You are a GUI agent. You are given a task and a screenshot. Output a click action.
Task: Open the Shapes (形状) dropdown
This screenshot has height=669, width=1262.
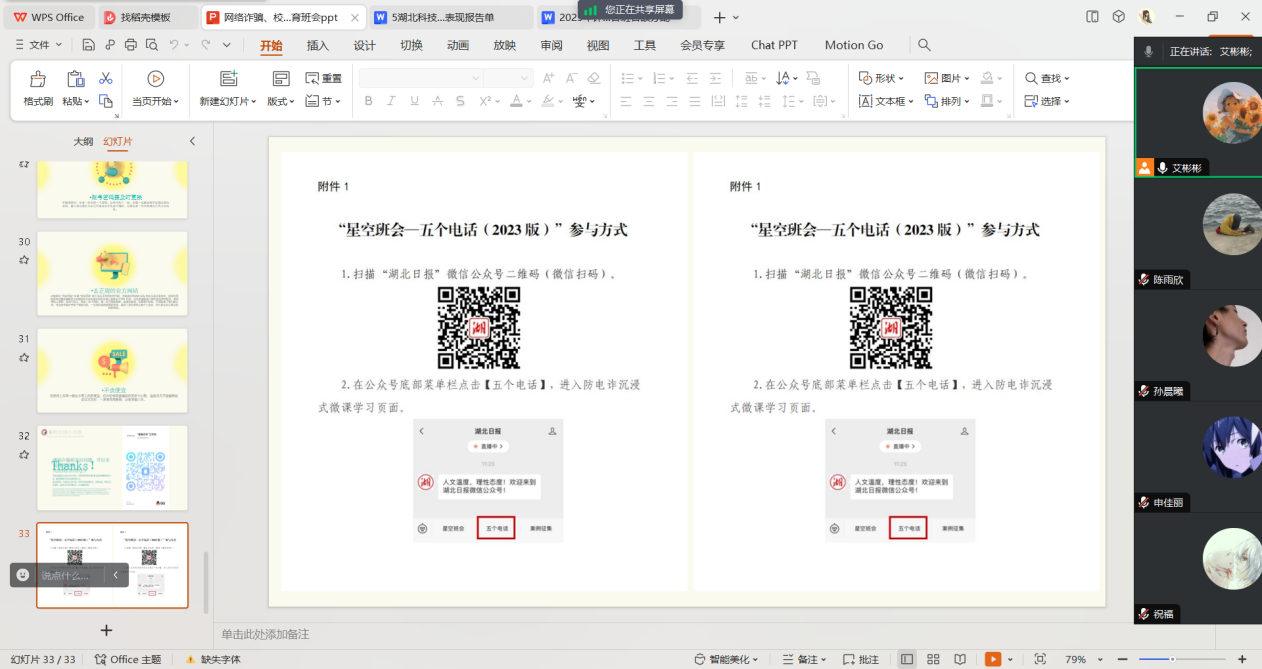point(882,78)
